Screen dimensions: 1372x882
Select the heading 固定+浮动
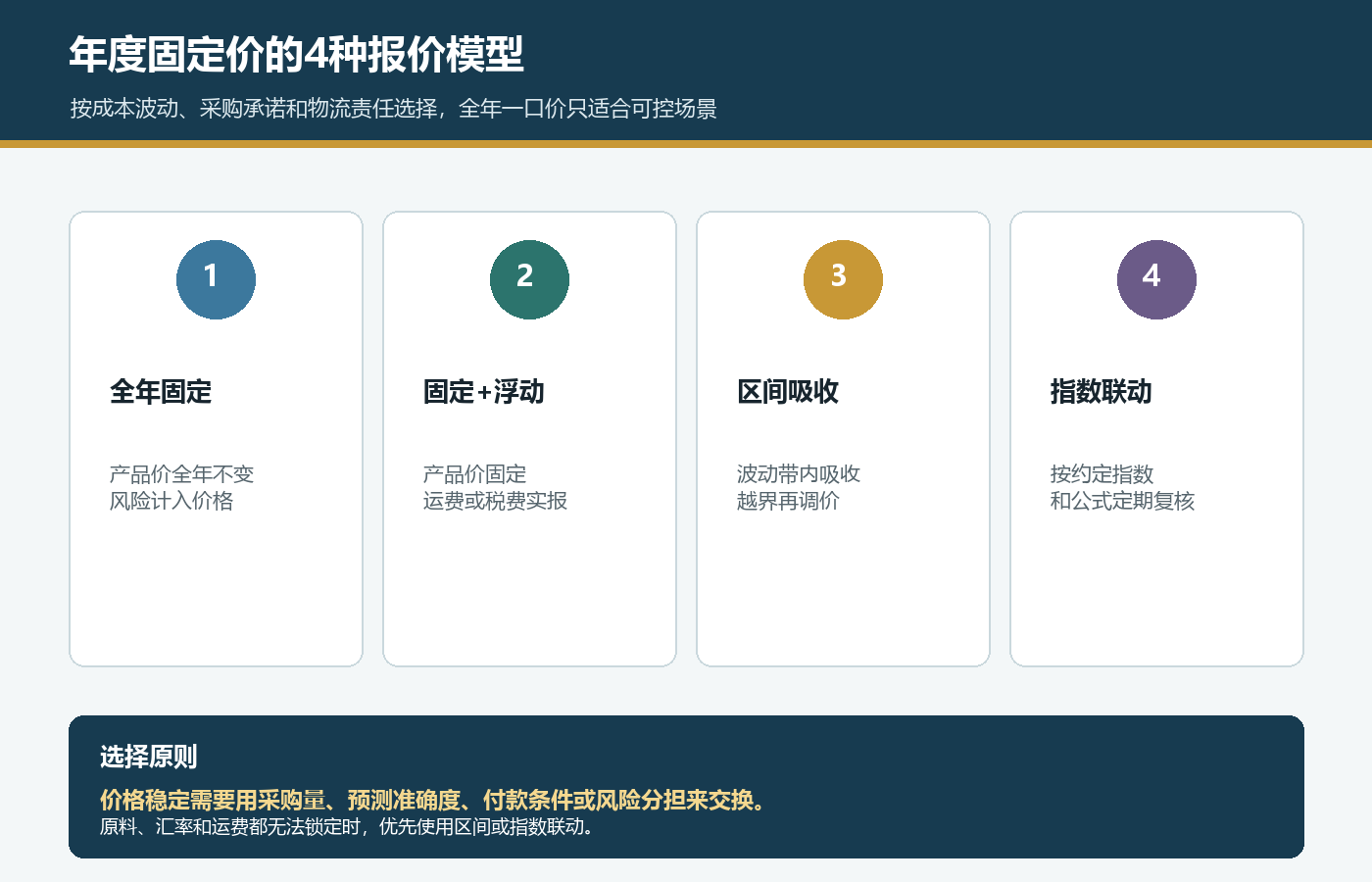484,392
